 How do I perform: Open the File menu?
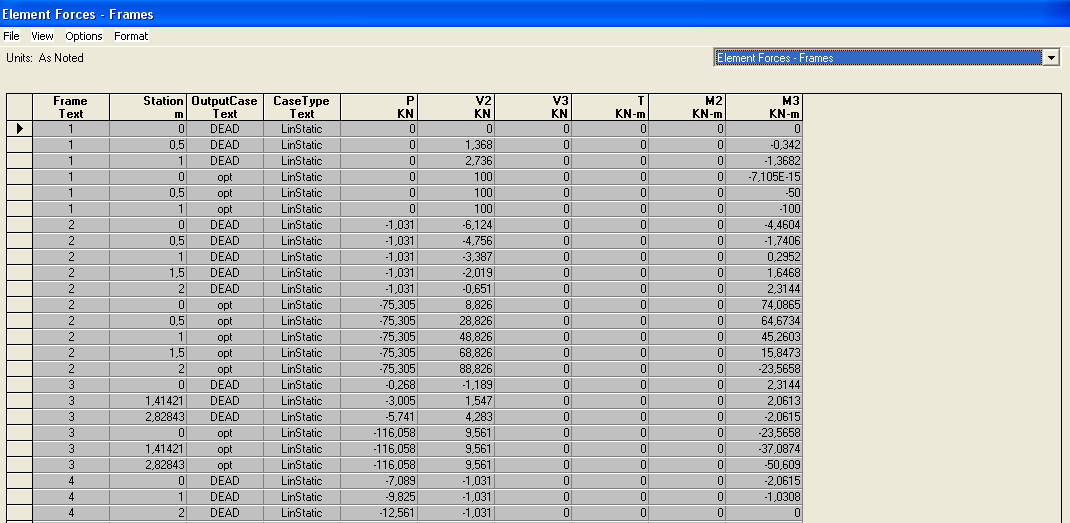(12, 36)
